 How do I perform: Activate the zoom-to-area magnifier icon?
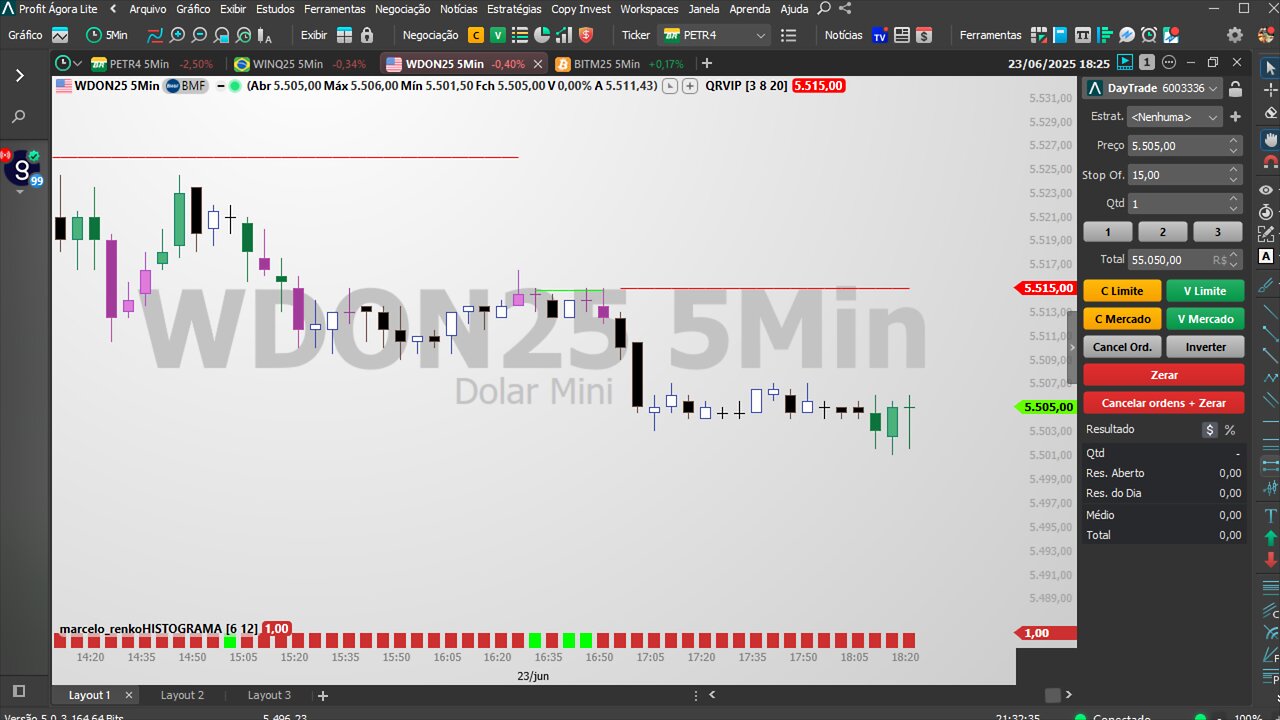click(x=221, y=35)
